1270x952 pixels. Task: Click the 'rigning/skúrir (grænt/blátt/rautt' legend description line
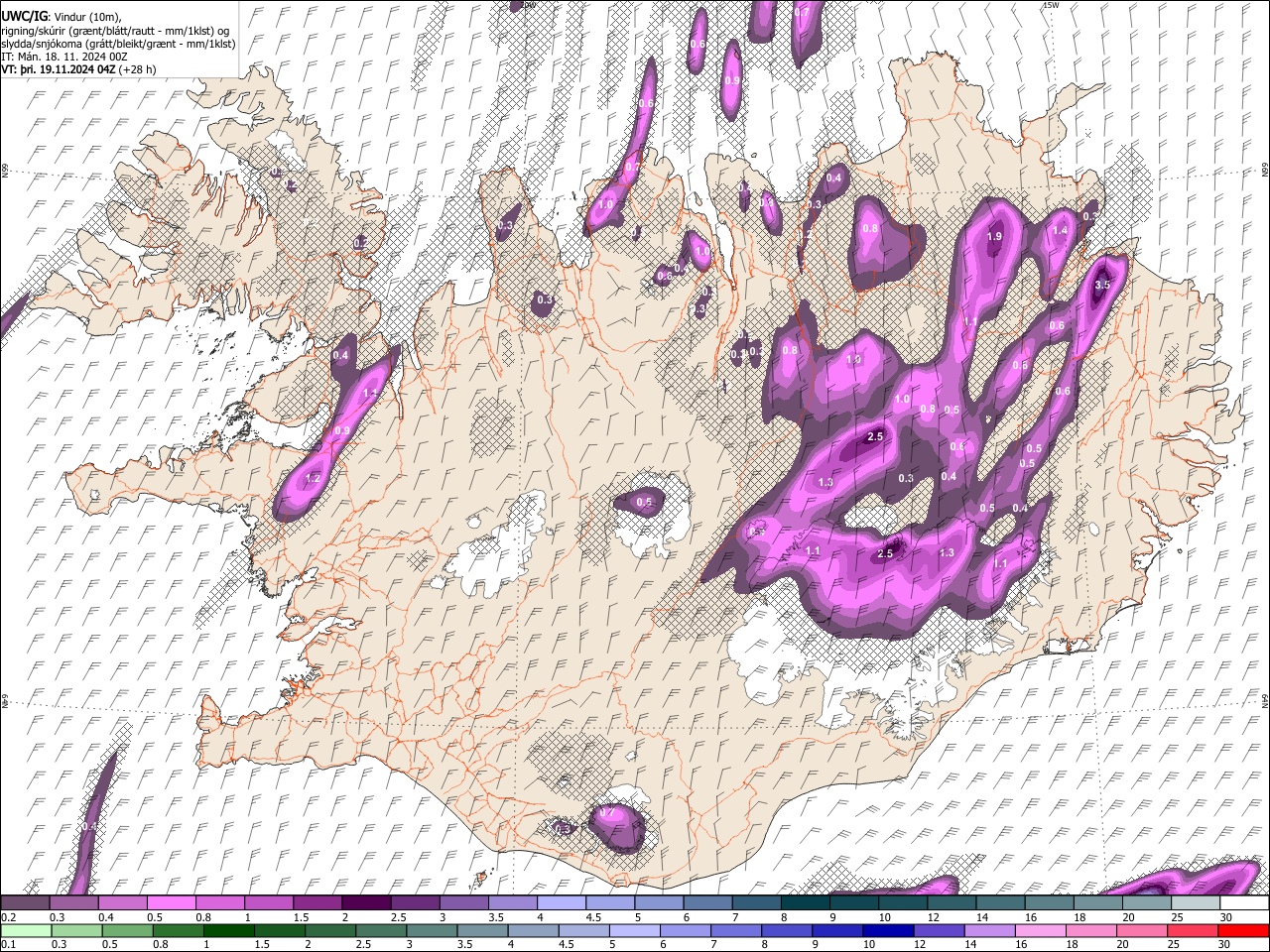click(116, 30)
